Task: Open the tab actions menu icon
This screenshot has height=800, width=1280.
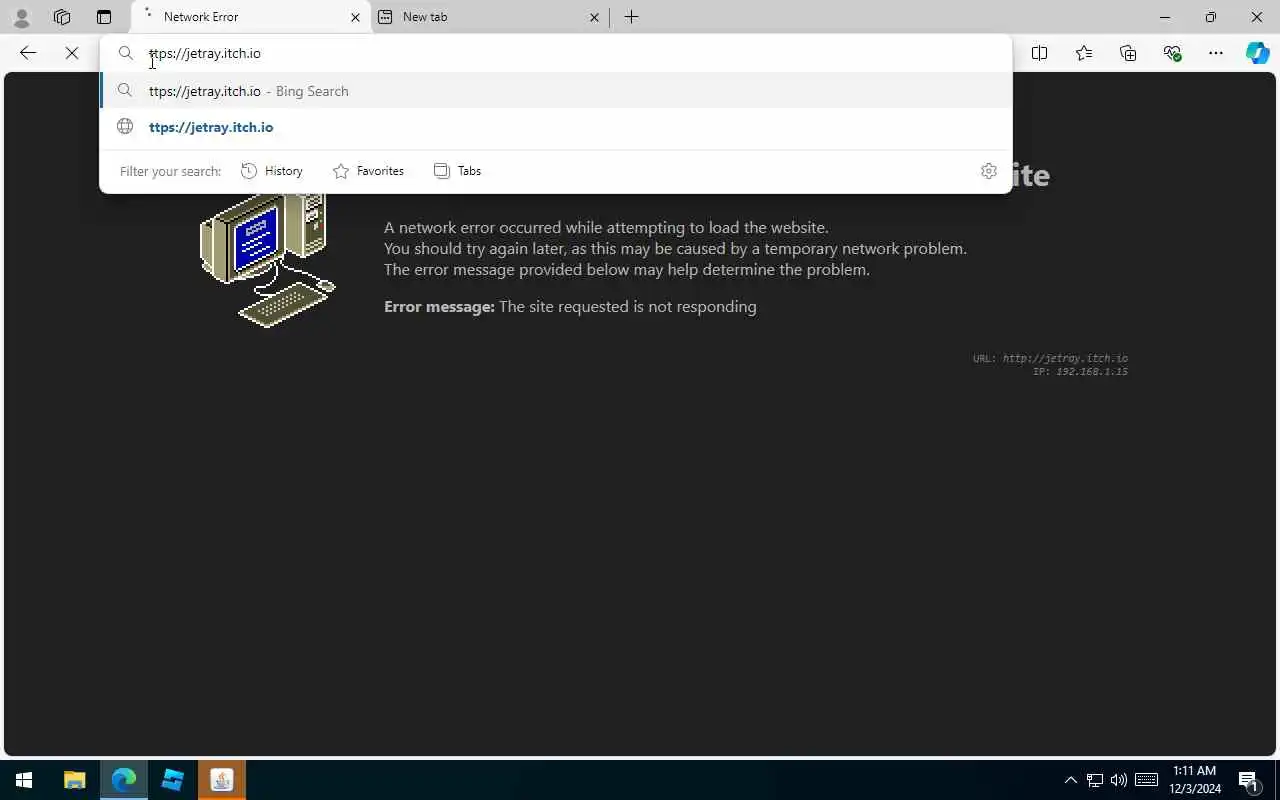Action: [x=104, y=17]
